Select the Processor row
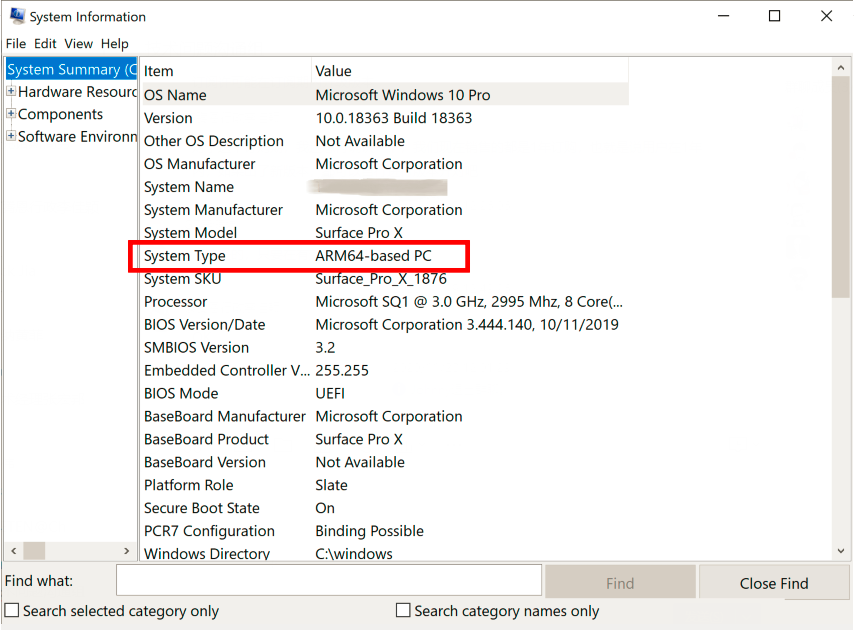The width and height of the screenshot is (854, 630). (x=385, y=302)
